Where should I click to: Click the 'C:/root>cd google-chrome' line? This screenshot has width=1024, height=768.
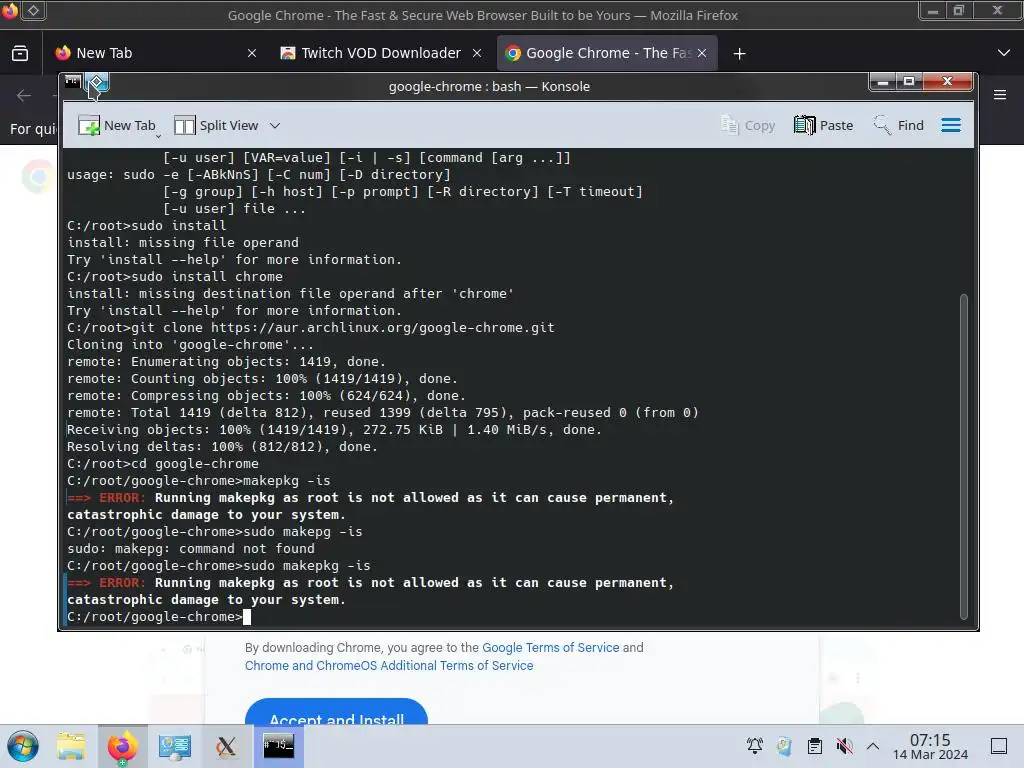pyautogui.click(x=163, y=464)
